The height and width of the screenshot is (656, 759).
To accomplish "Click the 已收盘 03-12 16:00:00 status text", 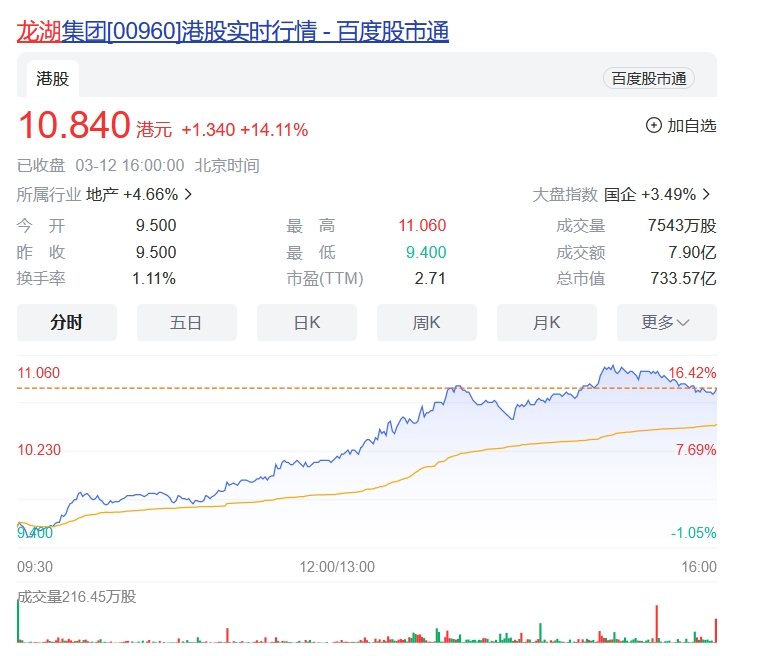I will [x=101, y=166].
